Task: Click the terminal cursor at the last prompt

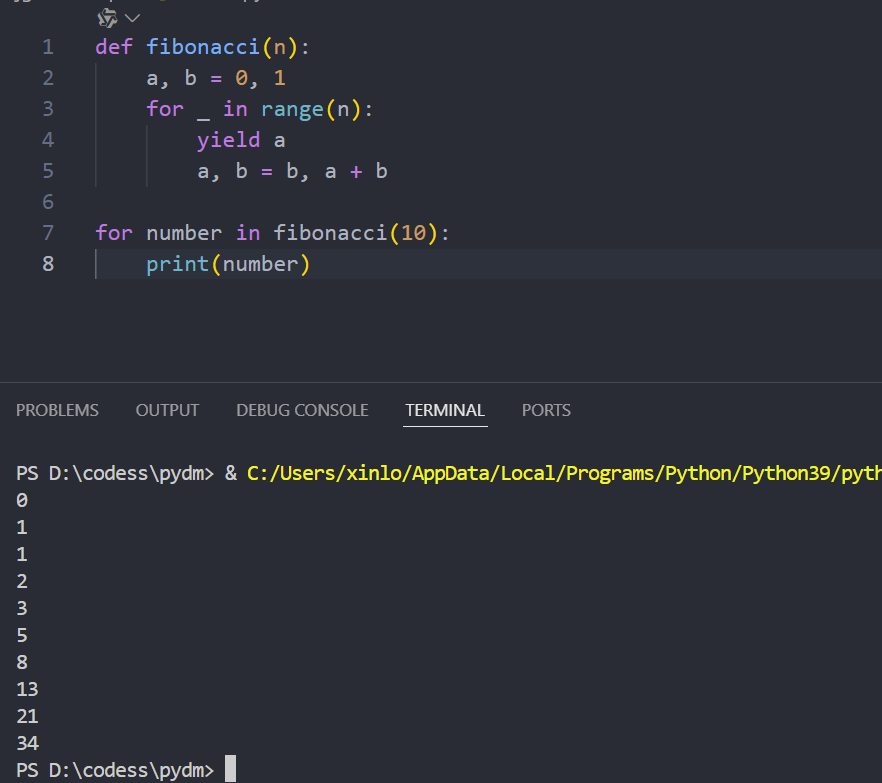Action: [230, 768]
